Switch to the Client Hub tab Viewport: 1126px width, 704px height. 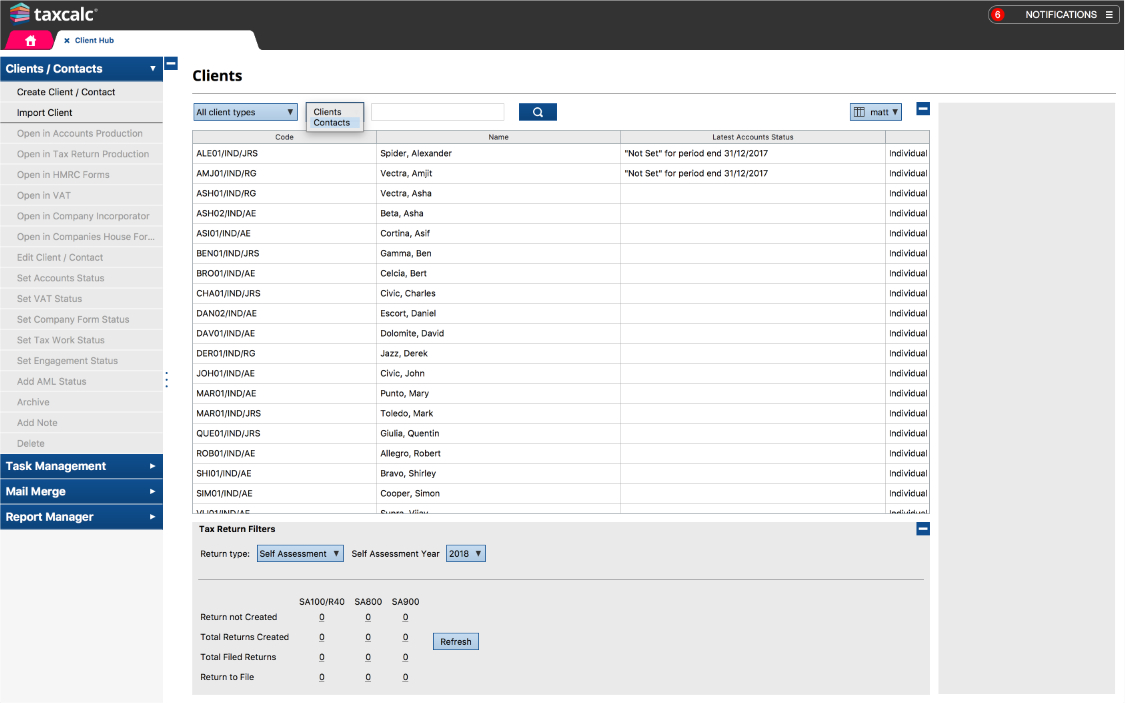click(93, 41)
